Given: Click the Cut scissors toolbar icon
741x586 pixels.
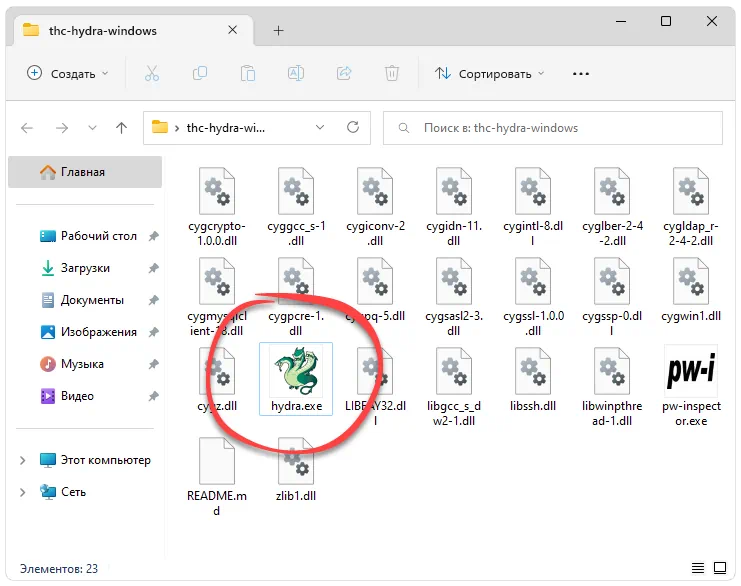Looking at the screenshot, I should tap(152, 73).
